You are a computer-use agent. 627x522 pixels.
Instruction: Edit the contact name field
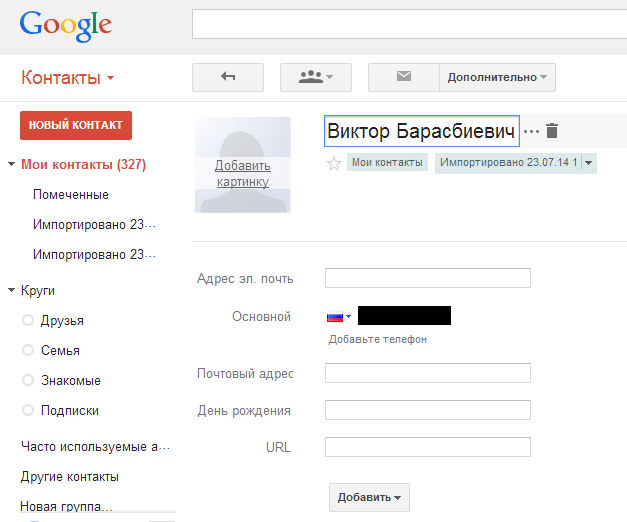421,131
